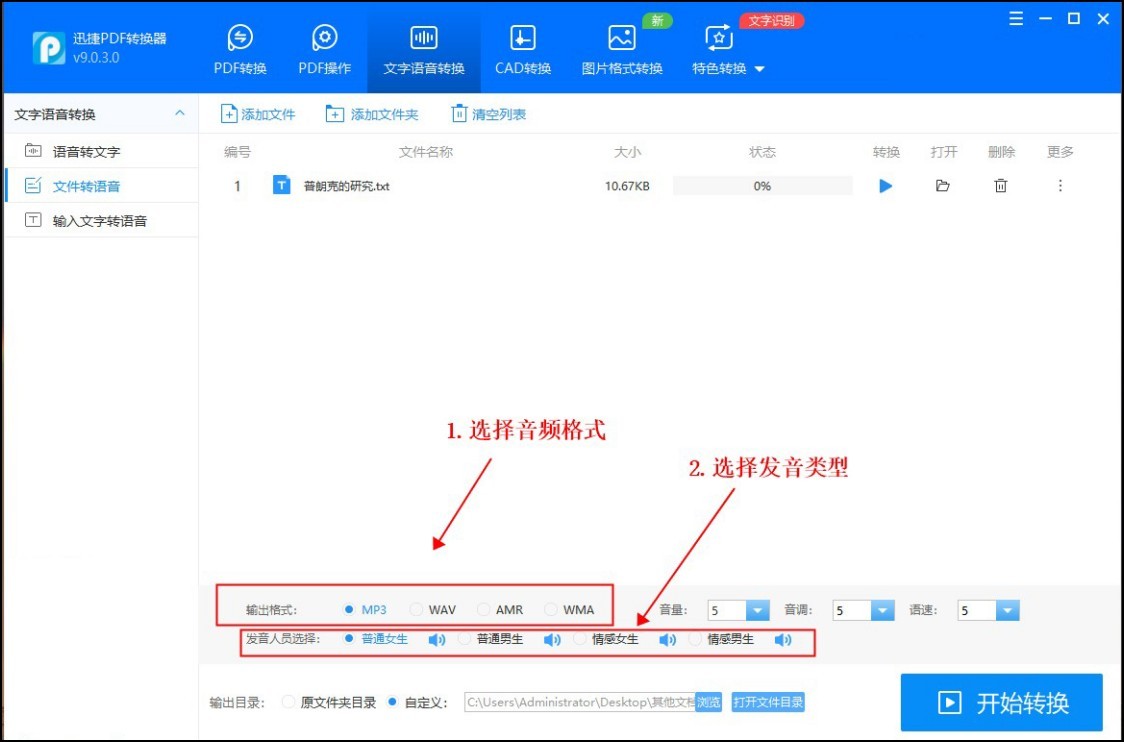The image size is (1124, 742).
Task: Open more options via vertical dots icon
Action: [x=1060, y=185]
